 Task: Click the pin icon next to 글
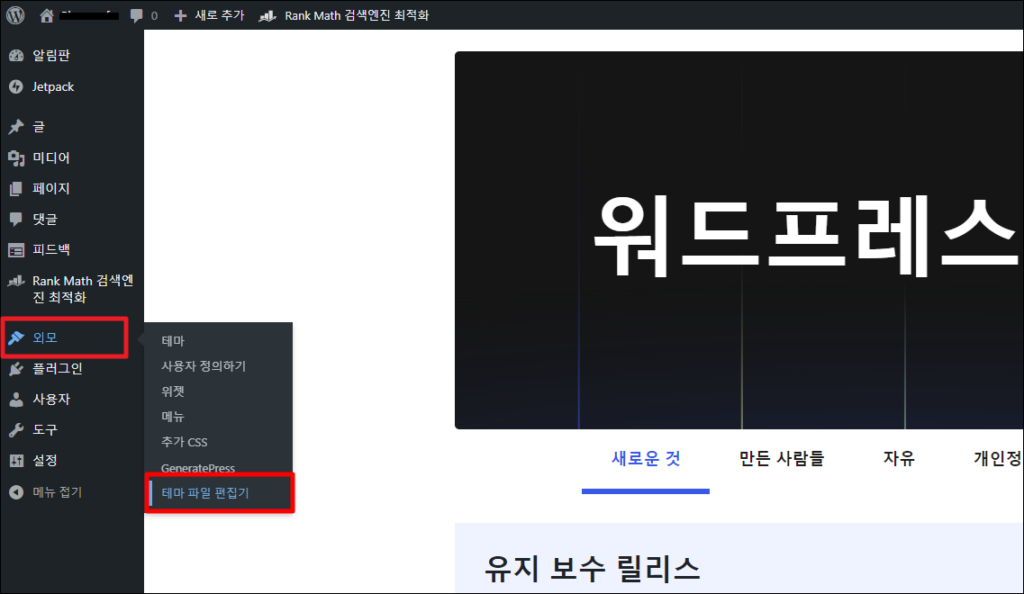coord(16,127)
